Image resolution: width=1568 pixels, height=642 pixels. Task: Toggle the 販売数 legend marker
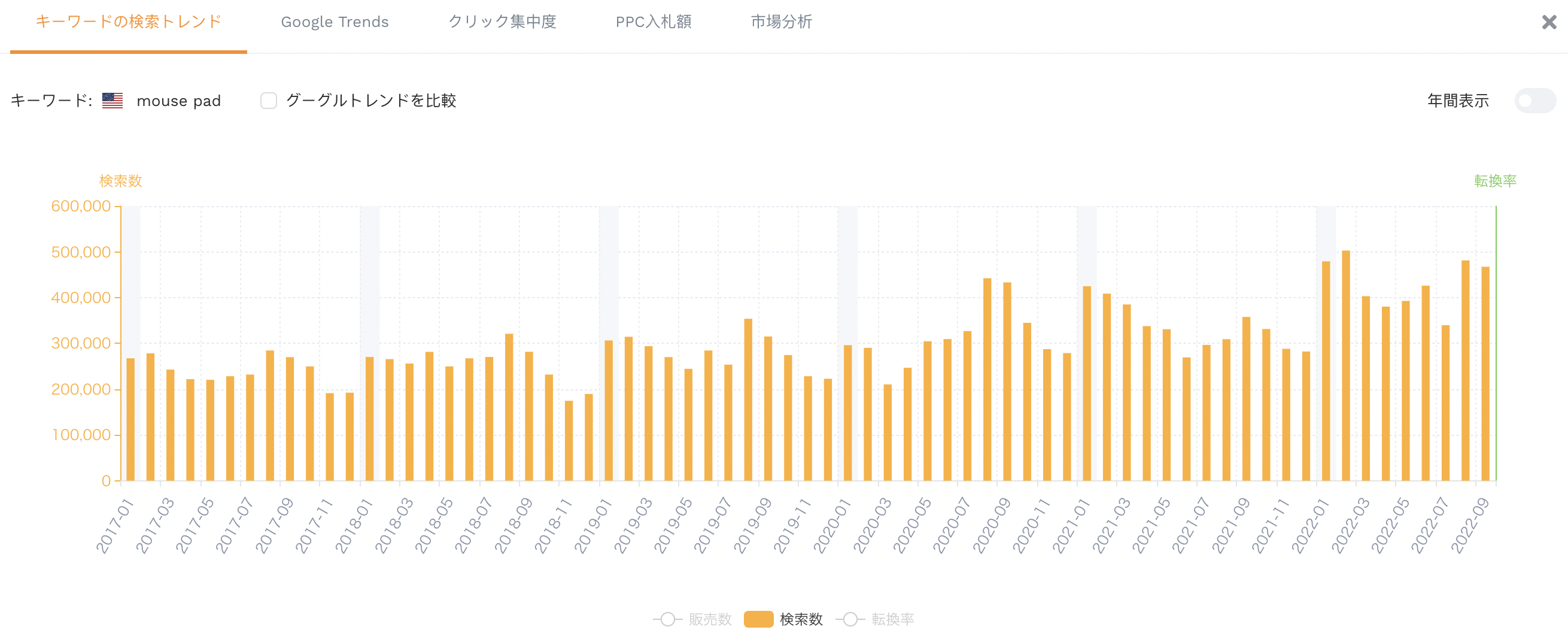[x=668, y=619]
